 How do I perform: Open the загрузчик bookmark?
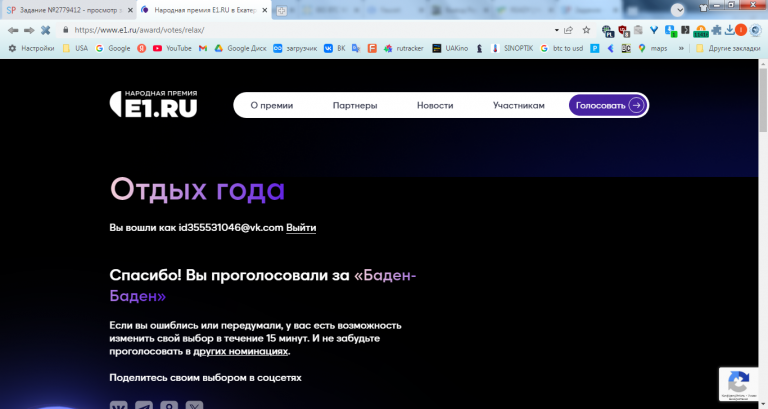tap(295, 48)
